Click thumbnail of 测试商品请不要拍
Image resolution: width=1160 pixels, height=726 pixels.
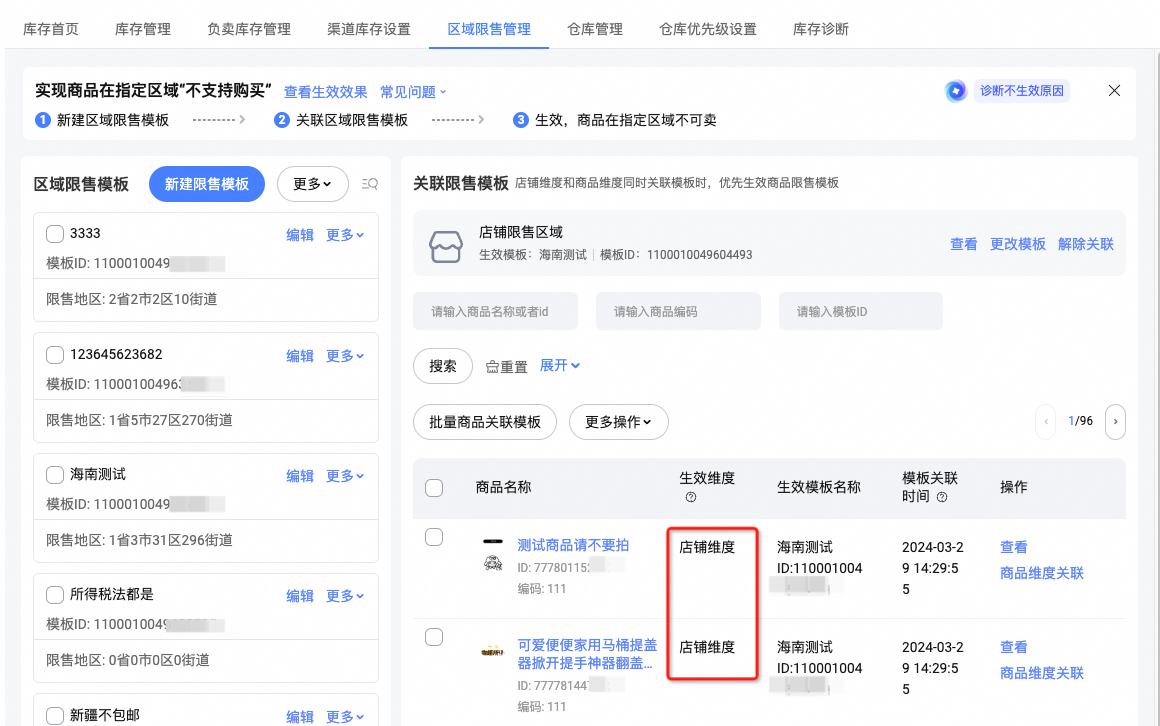pyautogui.click(x=493, y=557)
